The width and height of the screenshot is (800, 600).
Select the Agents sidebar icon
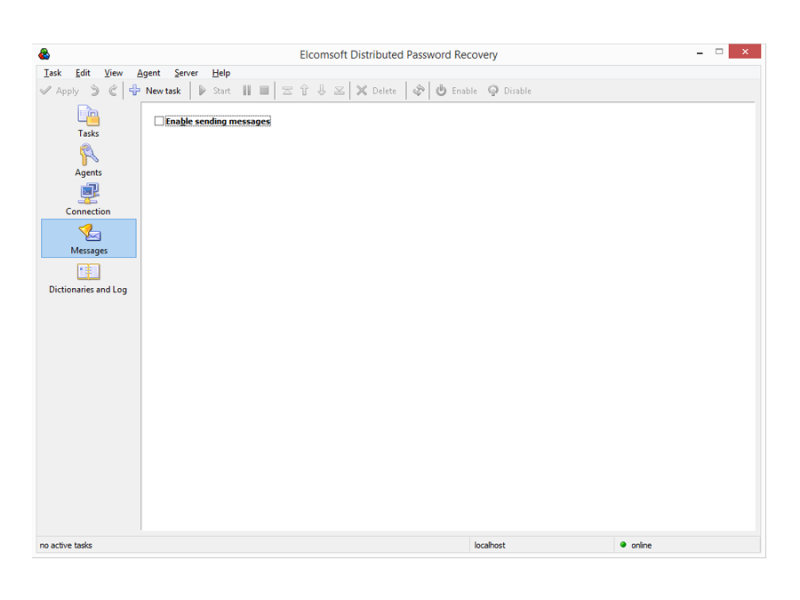pos(88,163)
